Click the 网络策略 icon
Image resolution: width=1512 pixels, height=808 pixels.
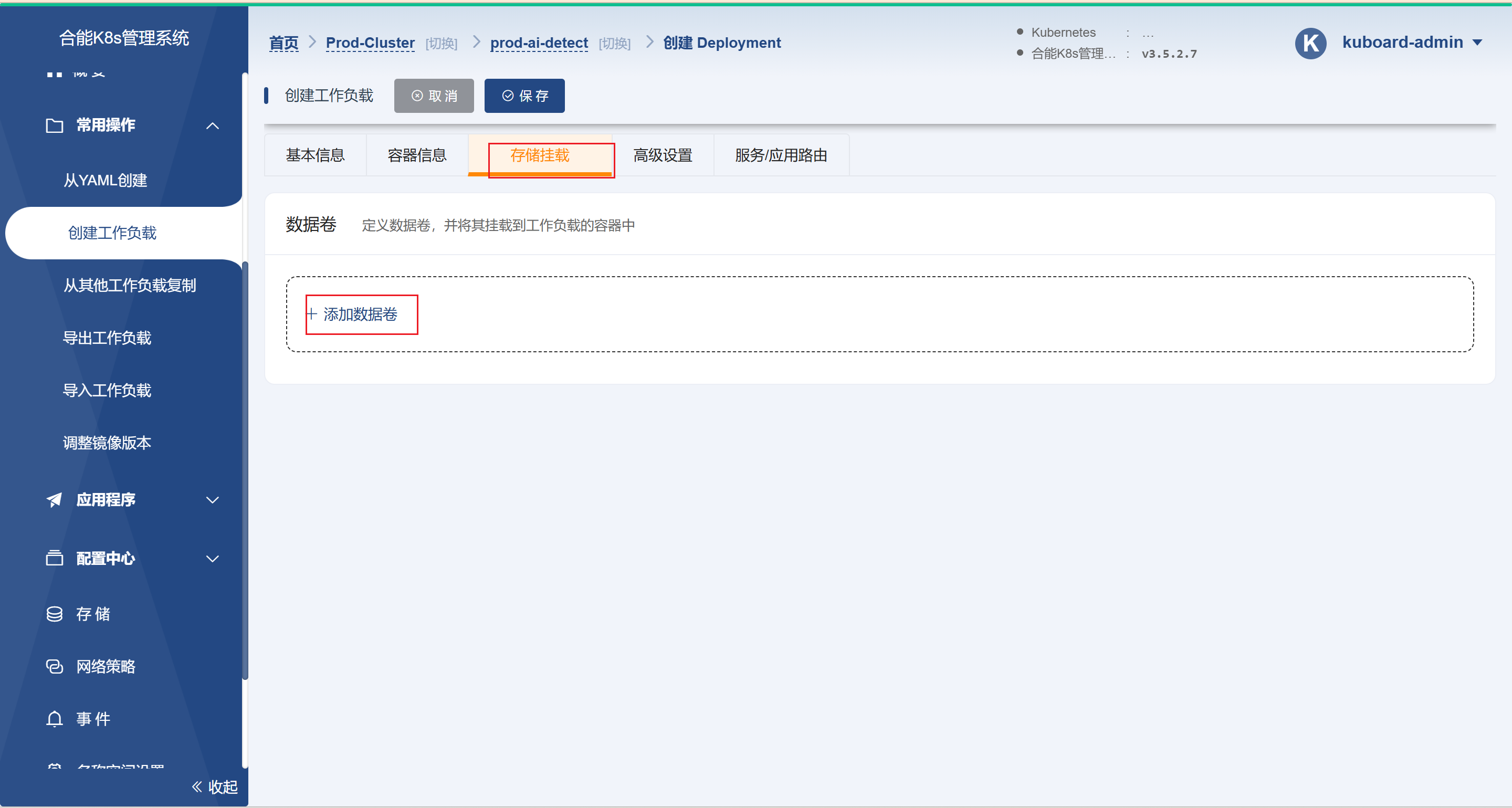pos(55,666)
